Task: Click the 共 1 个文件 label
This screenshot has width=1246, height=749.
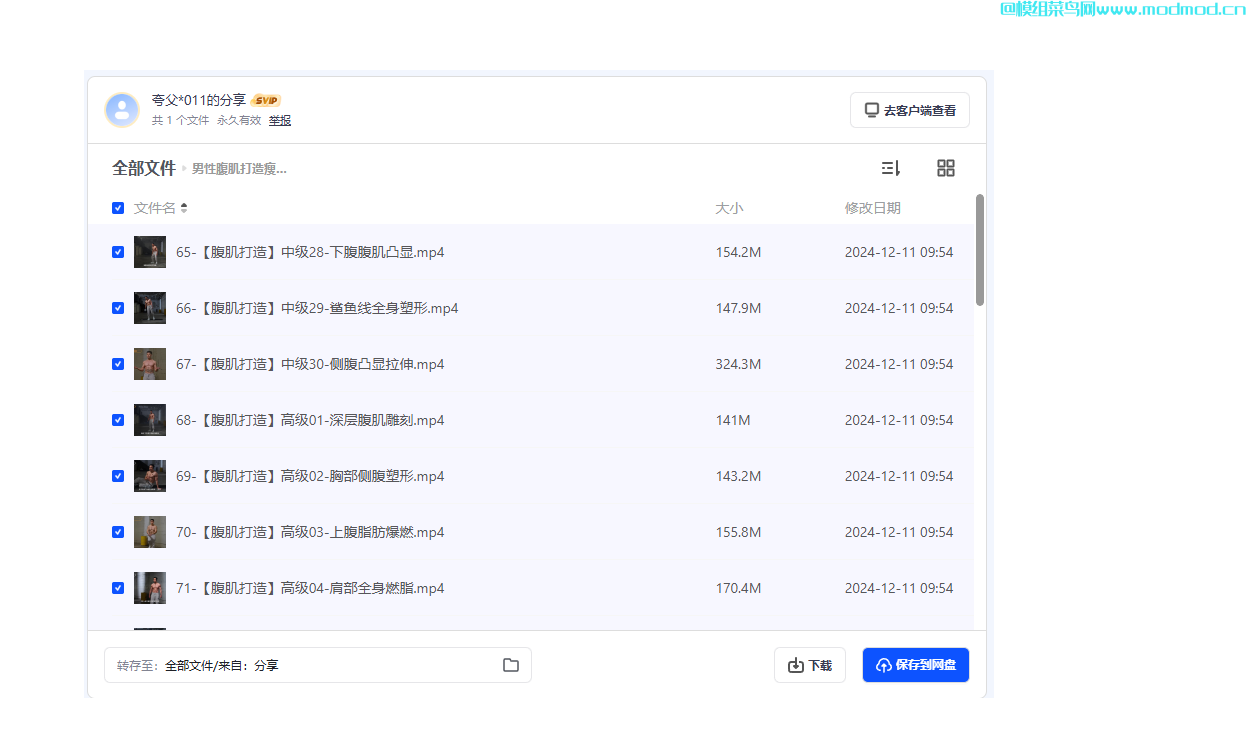Action: coord(180,120)
